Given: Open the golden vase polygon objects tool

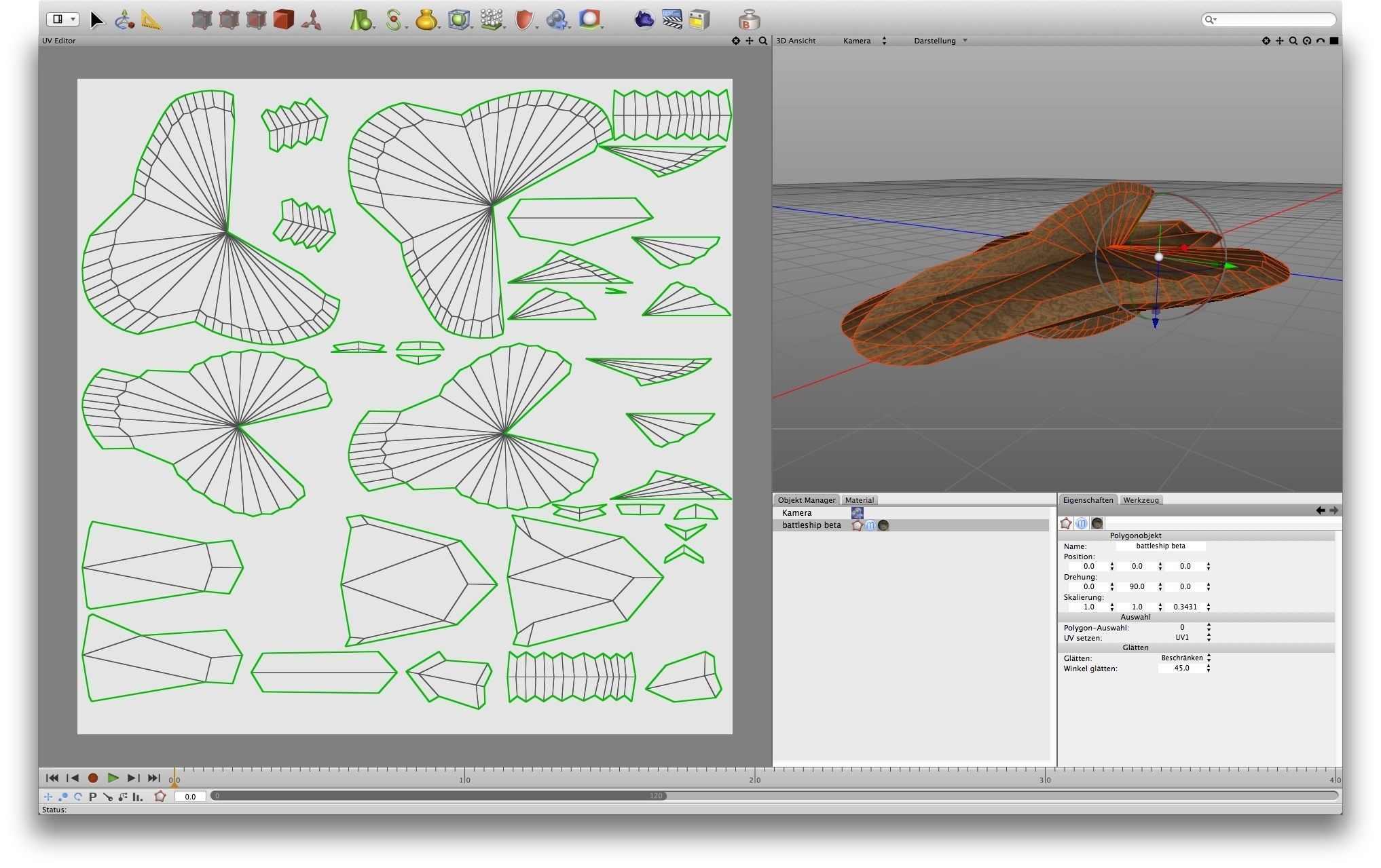Looking at the screenshot, I should click(x=426, y=20).
